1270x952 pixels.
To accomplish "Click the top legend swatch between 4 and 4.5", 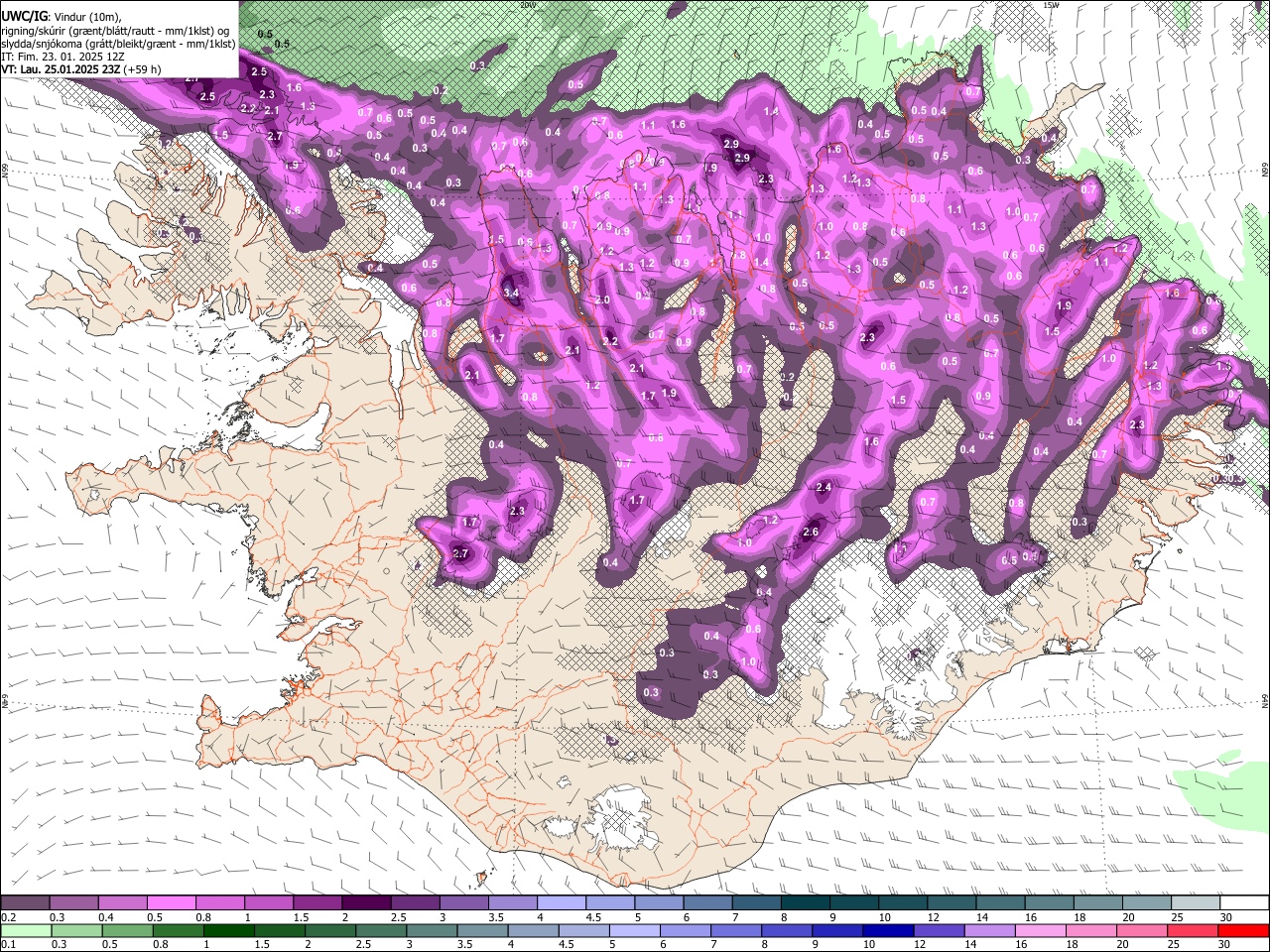I will [561, 903].
